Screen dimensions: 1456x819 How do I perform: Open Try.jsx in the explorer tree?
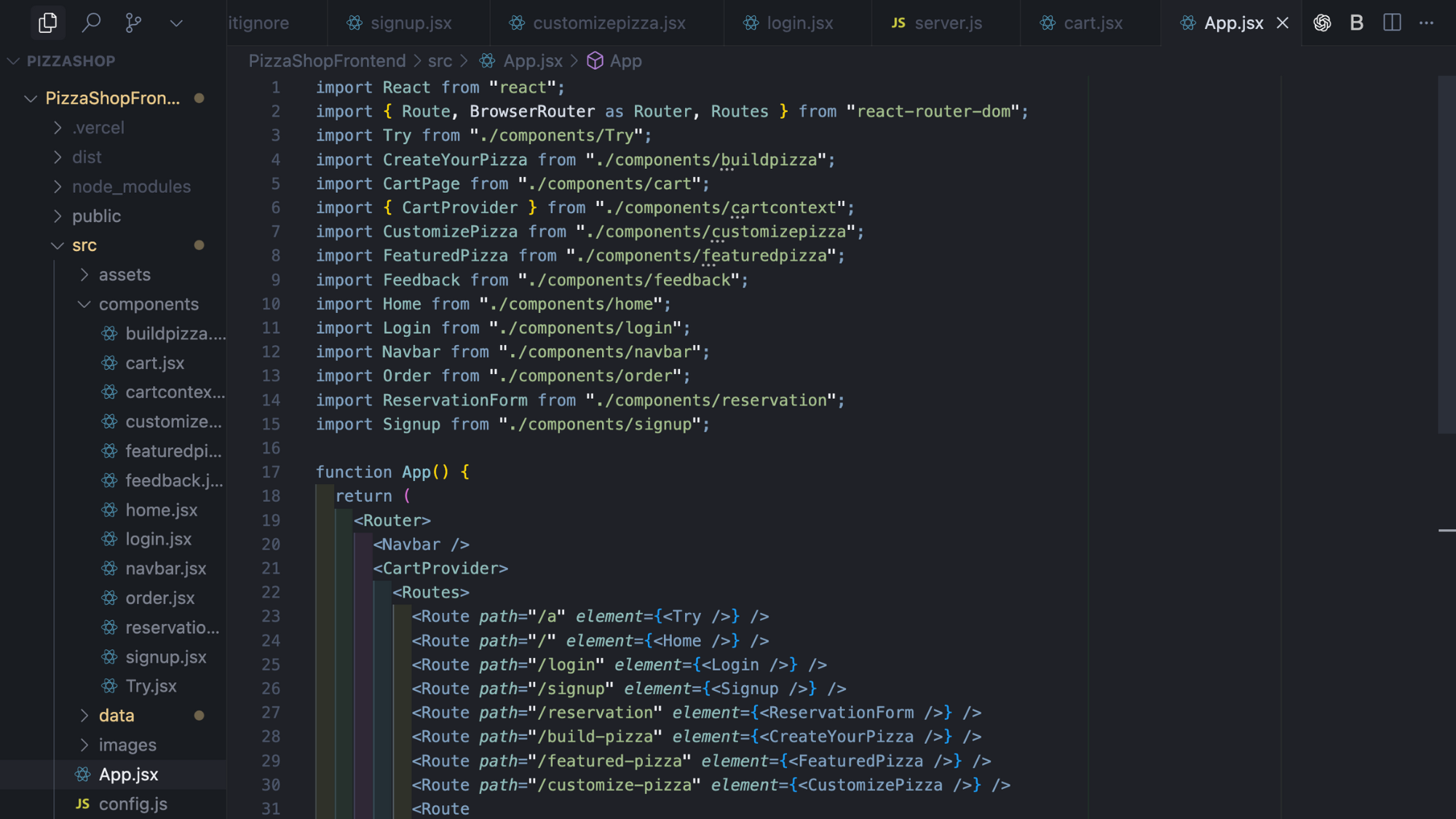click(113, 686)
